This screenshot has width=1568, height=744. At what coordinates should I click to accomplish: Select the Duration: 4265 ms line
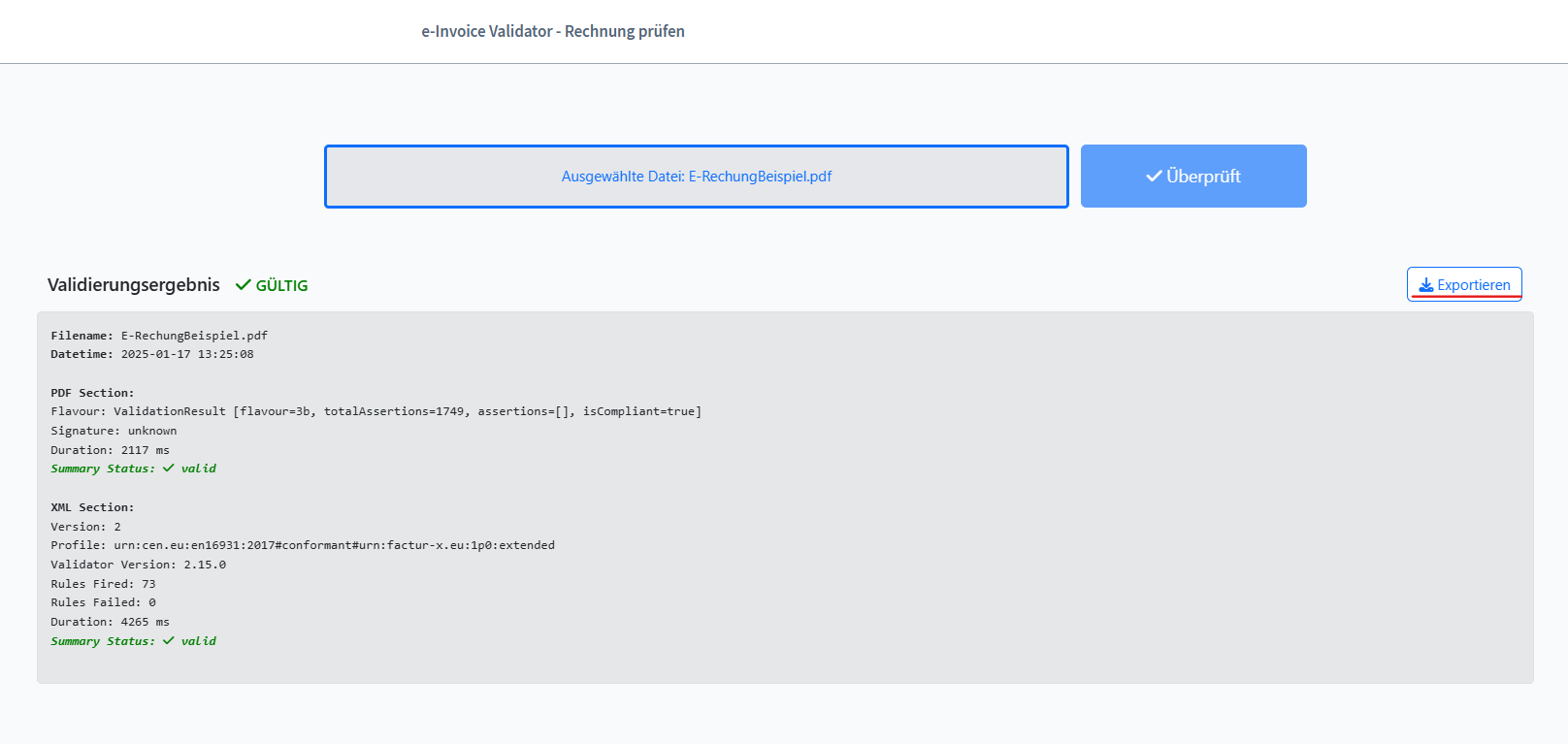111,622
